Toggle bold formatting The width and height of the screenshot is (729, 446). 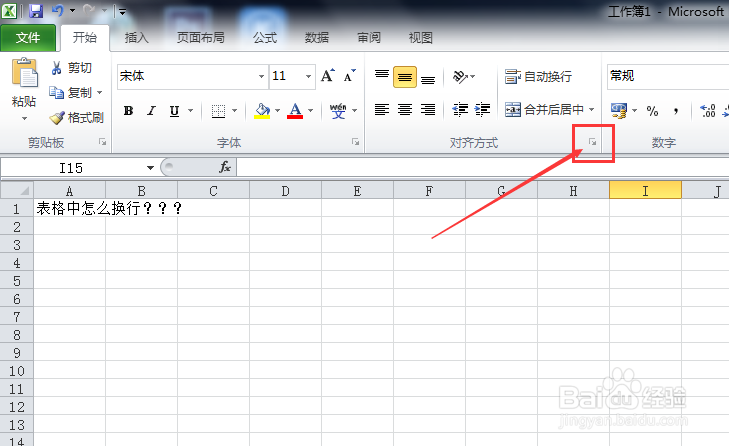(x=128, y=111)
